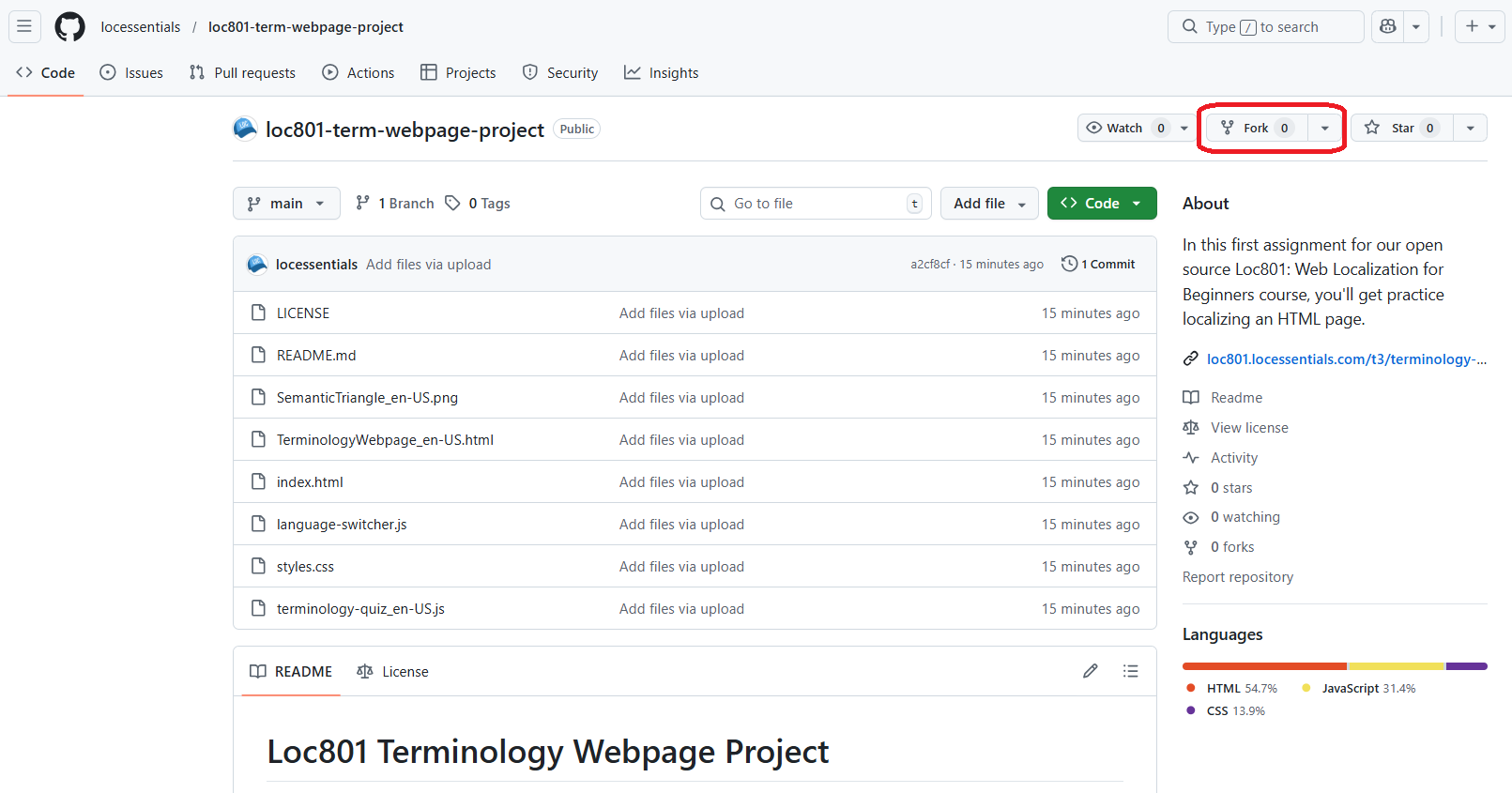
Task: Open README outline list icon
Action: pos(1131,671)
